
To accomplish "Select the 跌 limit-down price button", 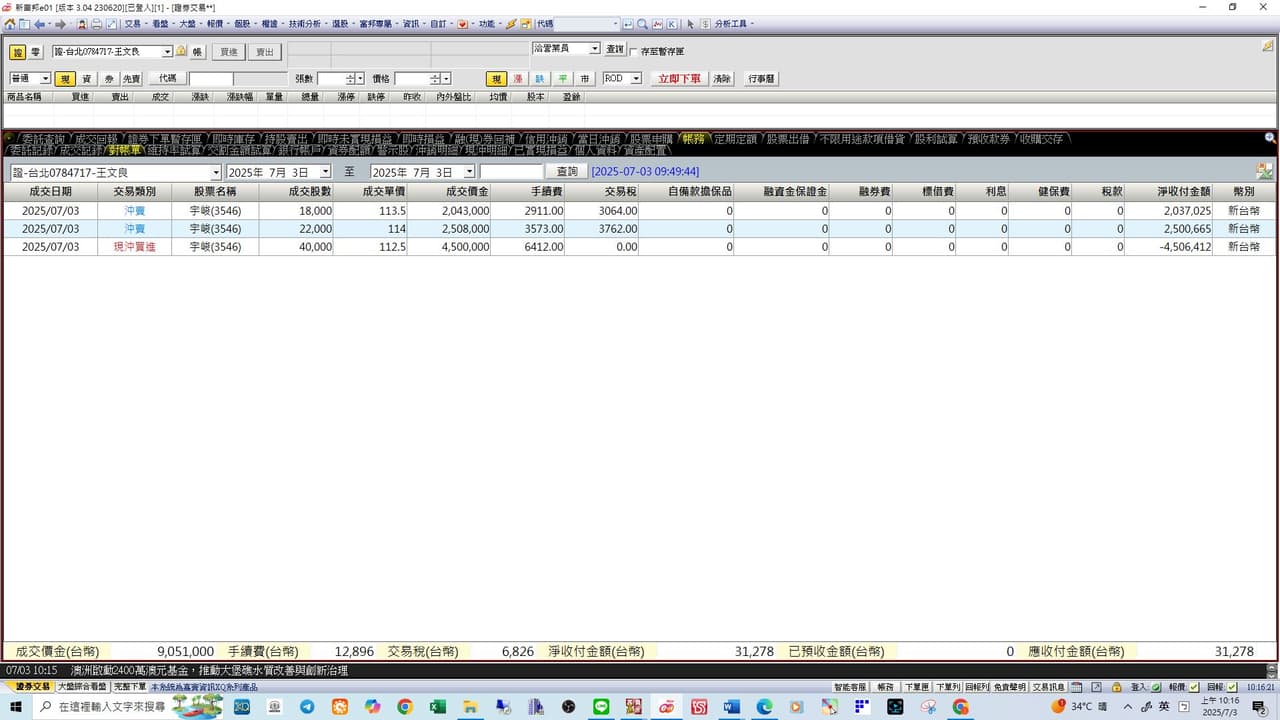I will click(x=540, y=79).
